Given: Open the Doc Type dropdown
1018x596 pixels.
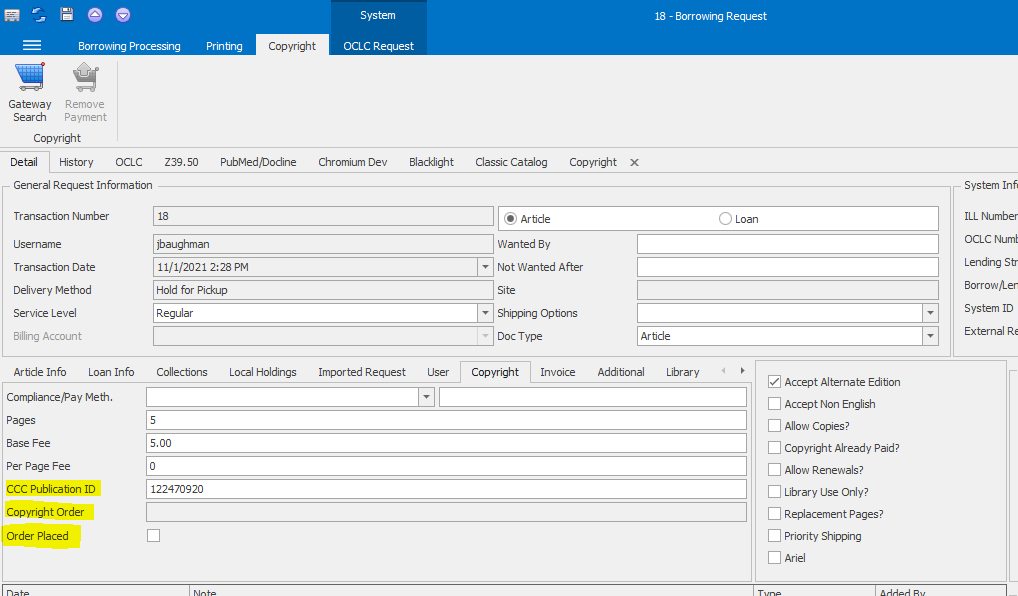Looking at the screenshot, I should tap(930, 335).
